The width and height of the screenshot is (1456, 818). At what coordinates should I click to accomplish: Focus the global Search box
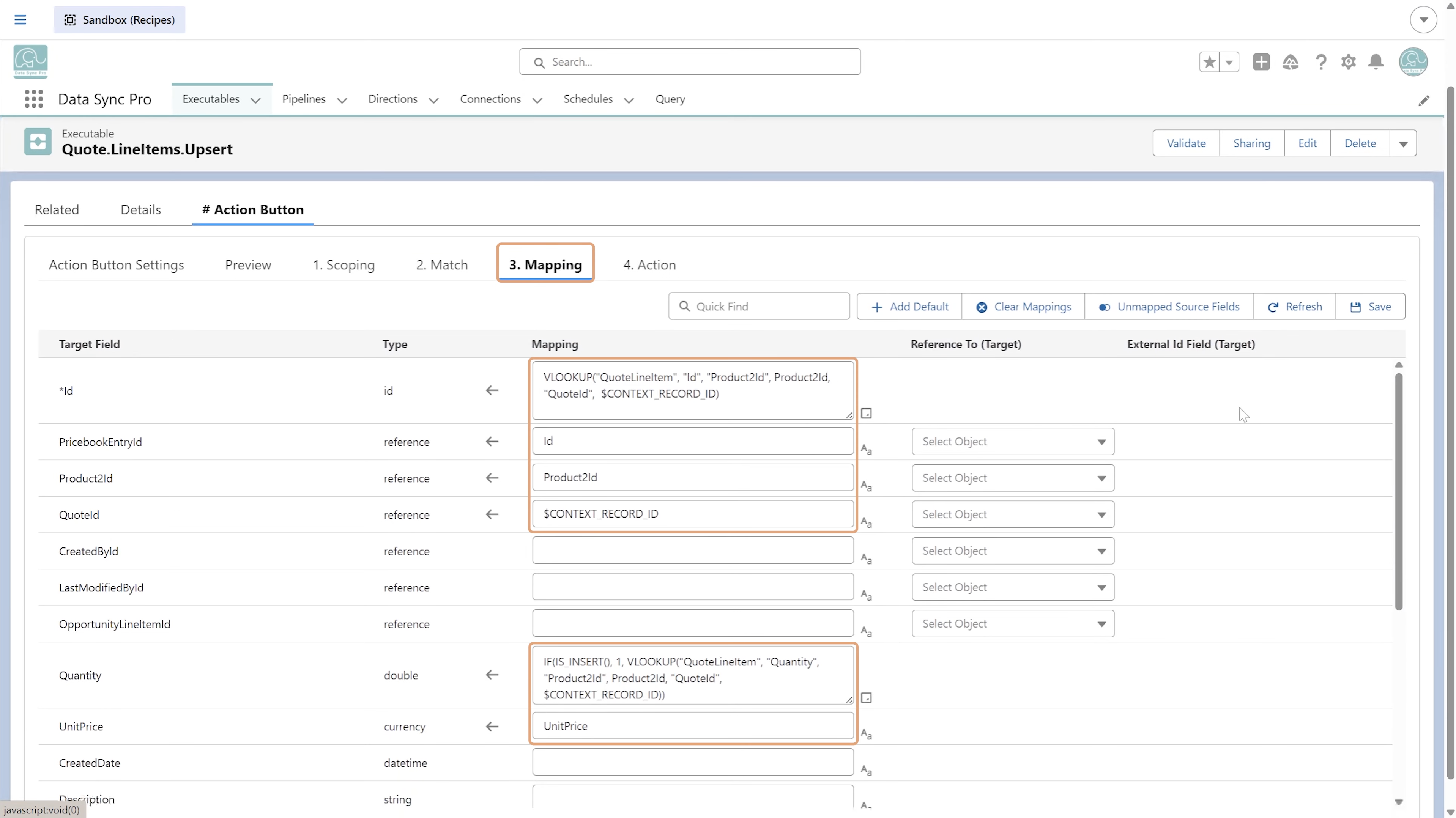pyautogui.click(x=690, y=61)
